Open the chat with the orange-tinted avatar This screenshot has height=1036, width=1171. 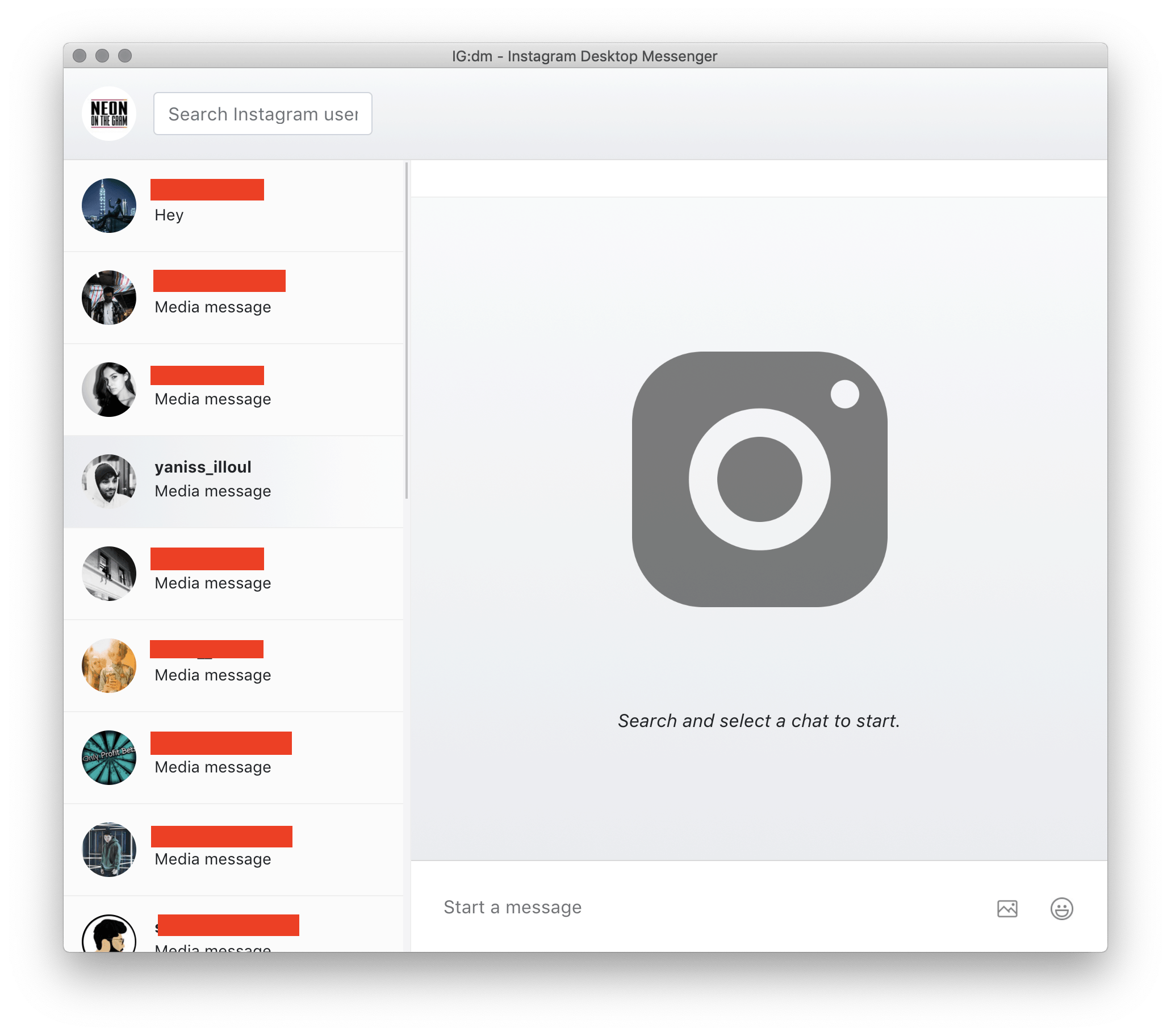point(234,665)
